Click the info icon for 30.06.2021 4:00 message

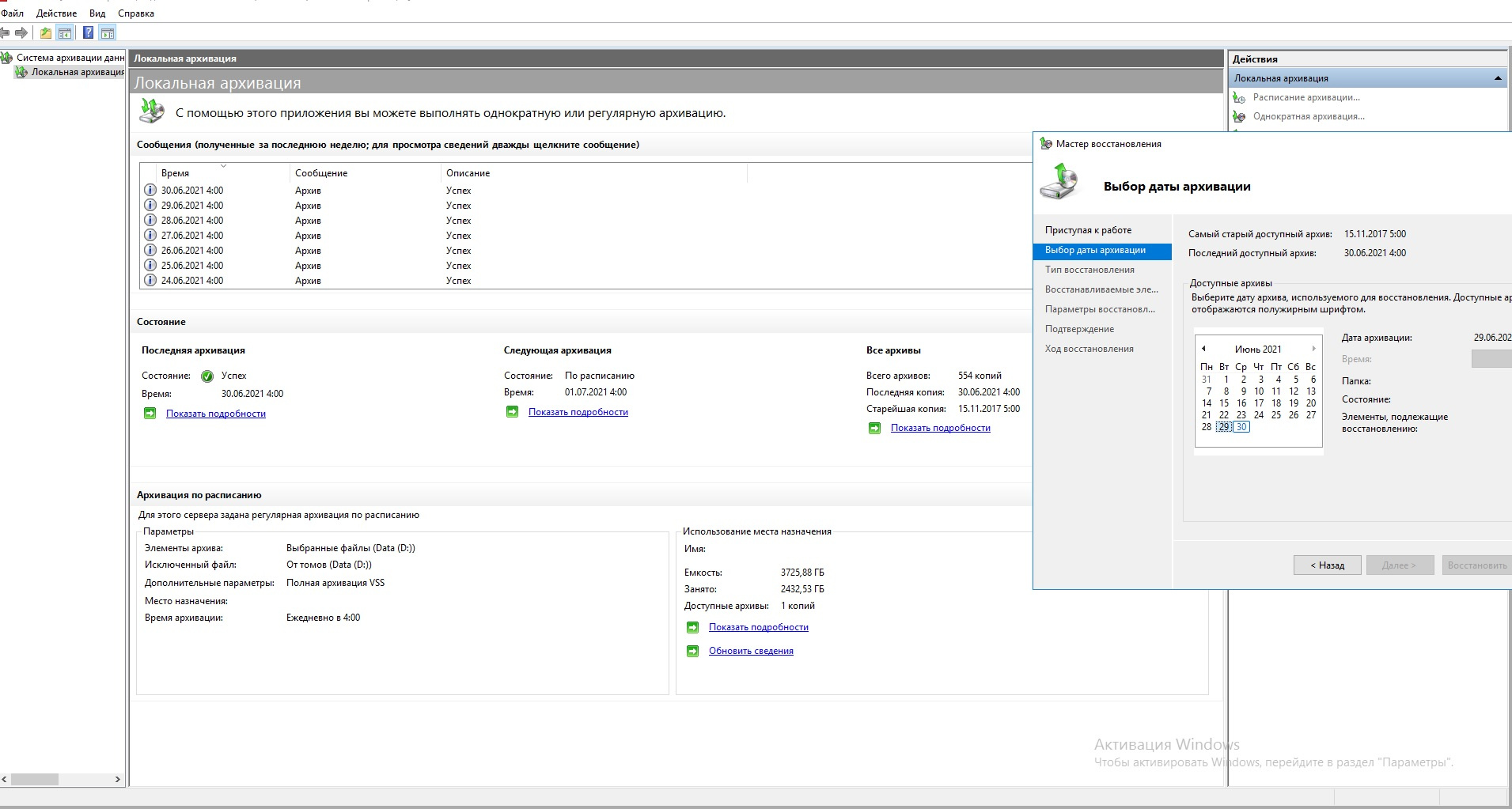coord(150,190)
